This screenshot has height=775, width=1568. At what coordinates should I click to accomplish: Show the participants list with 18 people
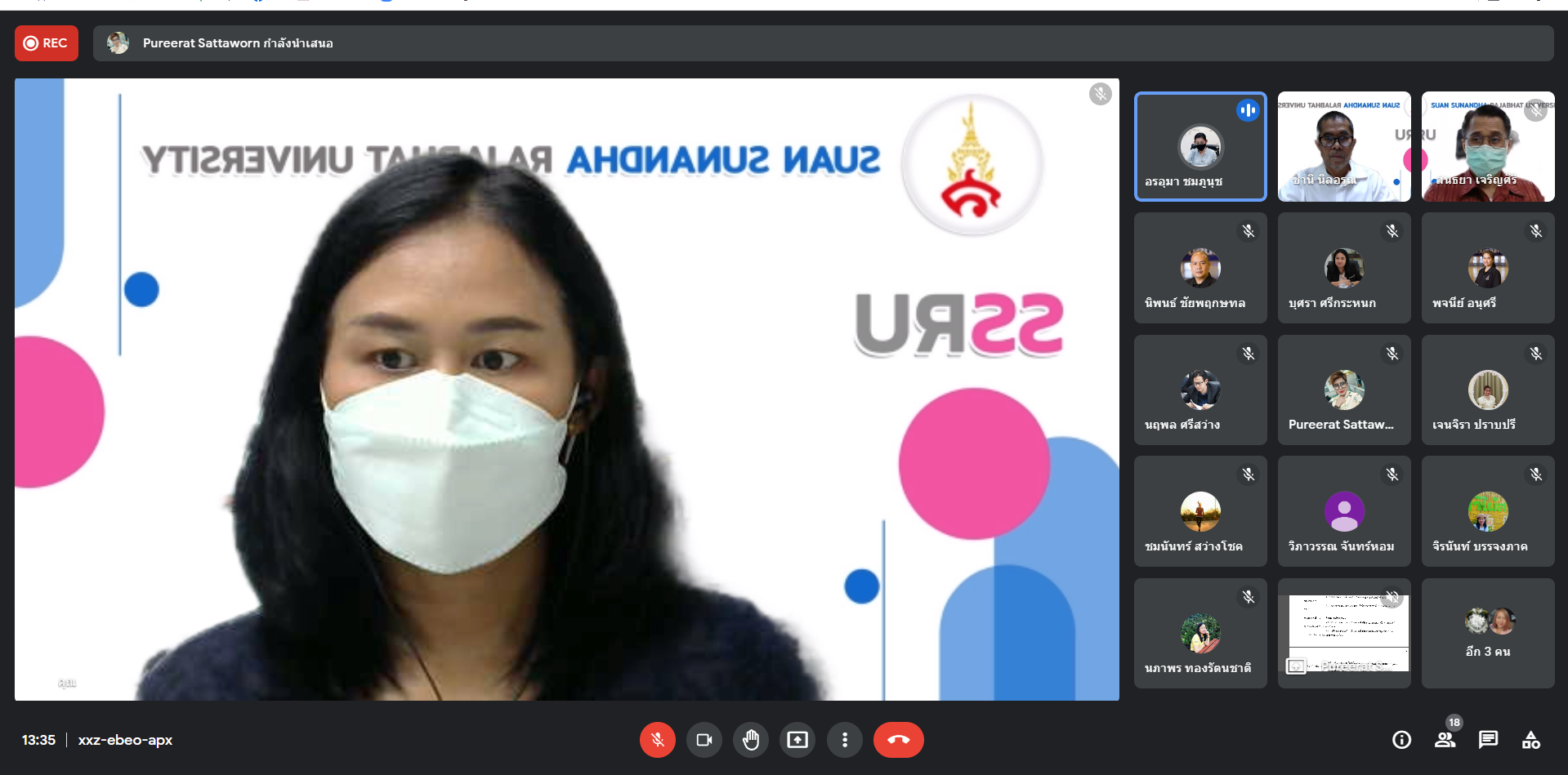click(x=1445, y=740)
